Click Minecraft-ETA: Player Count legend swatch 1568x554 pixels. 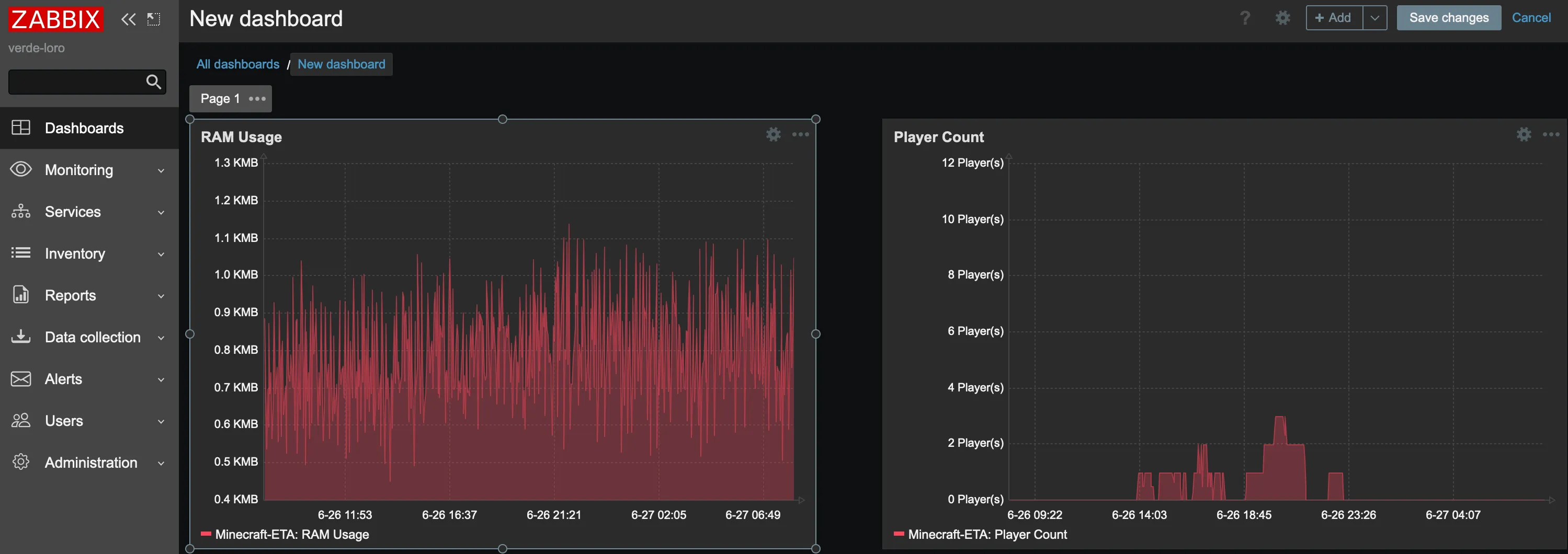tap(899, 534)
